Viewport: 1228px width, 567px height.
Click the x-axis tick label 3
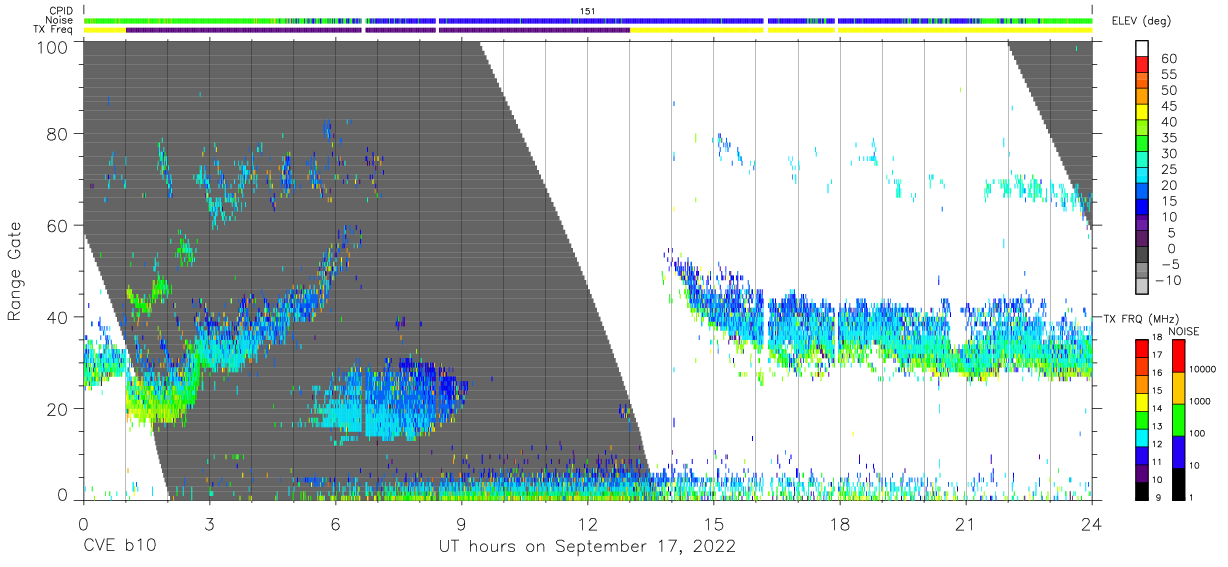click(x=210, y=524)
